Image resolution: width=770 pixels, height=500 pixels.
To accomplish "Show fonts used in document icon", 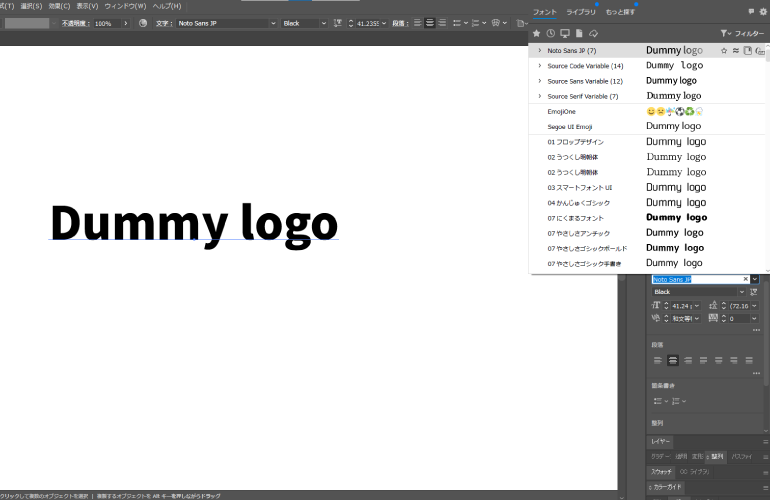I will coord(579,33).
